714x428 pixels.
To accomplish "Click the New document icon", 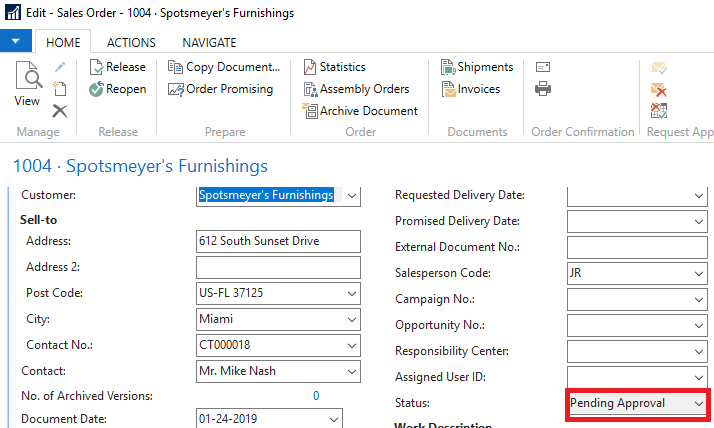I will tap(60, 88).
